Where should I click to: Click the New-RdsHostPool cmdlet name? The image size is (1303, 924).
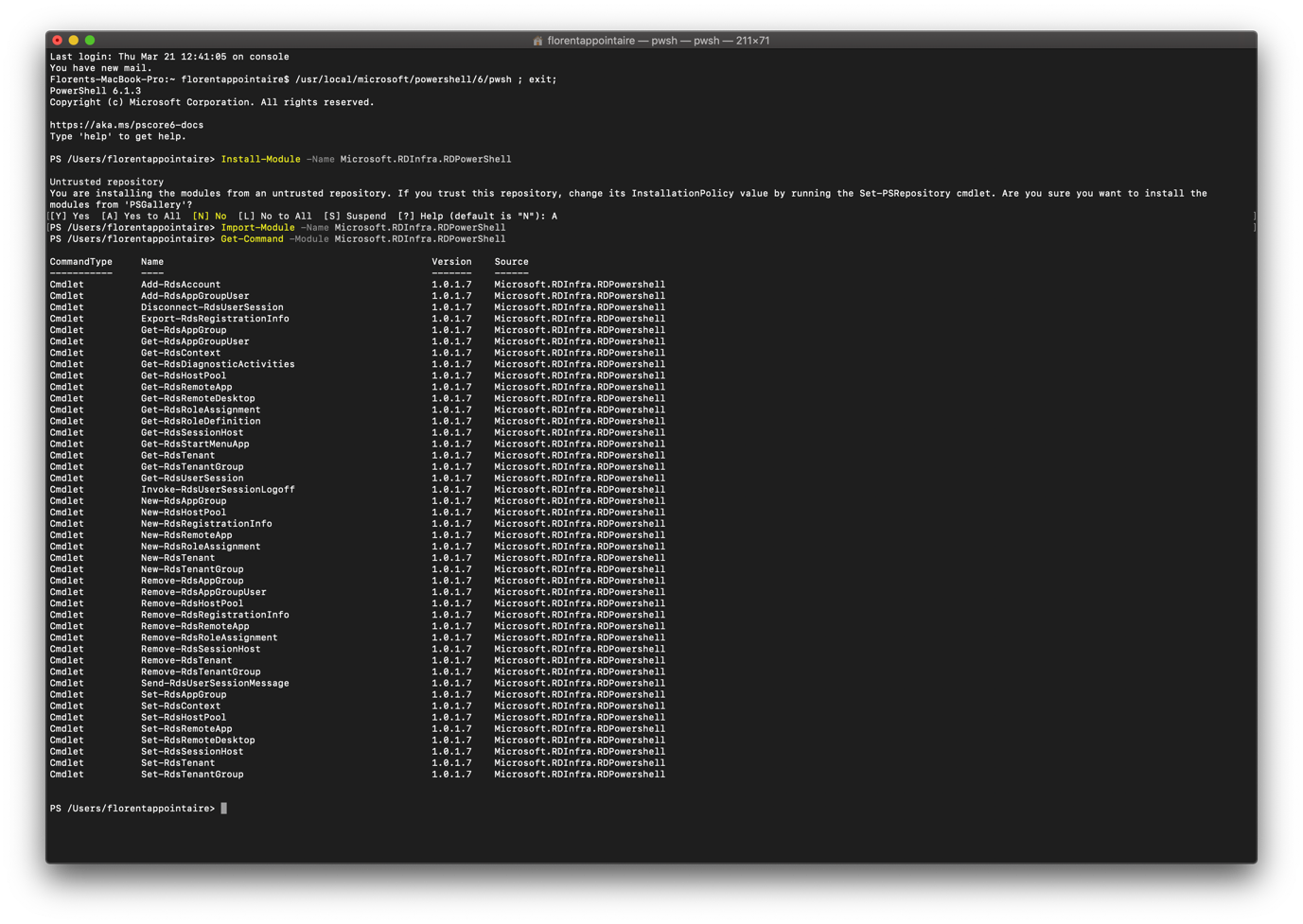184,512
